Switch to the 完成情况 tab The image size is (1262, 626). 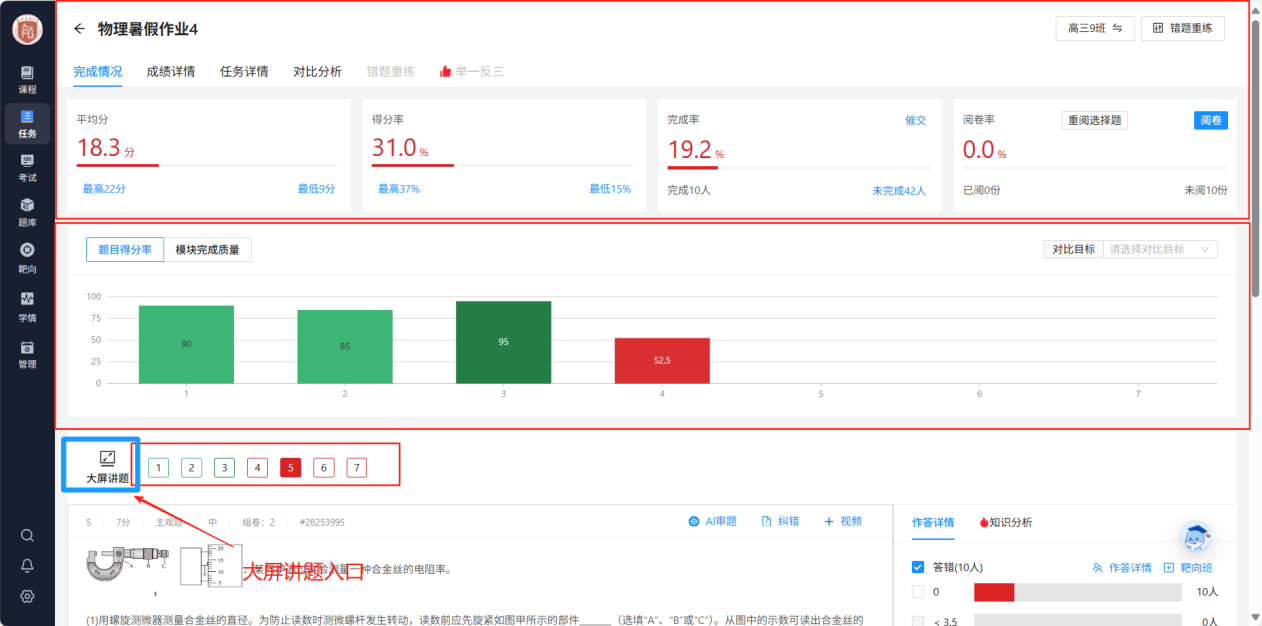click(x=98, y=71)
